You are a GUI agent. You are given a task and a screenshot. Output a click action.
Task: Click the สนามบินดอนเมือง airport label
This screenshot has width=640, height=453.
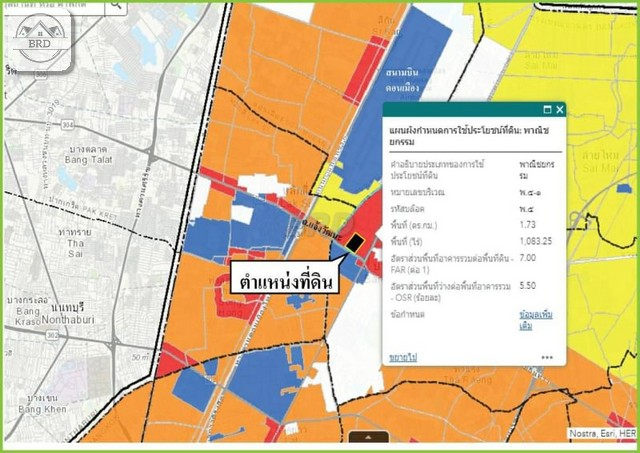pos(402,80)
